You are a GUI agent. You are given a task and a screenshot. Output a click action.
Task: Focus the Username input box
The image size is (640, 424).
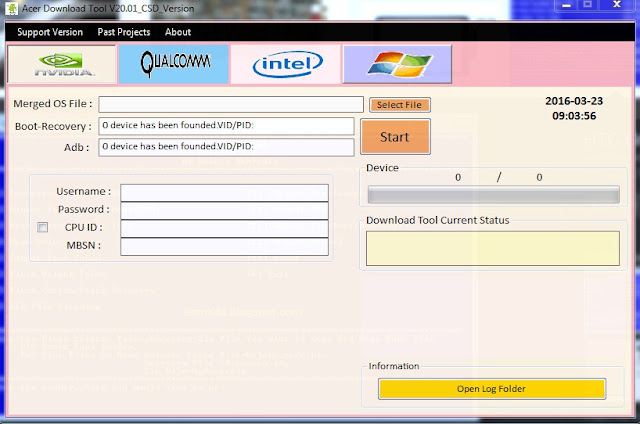(x=224, y=193)
